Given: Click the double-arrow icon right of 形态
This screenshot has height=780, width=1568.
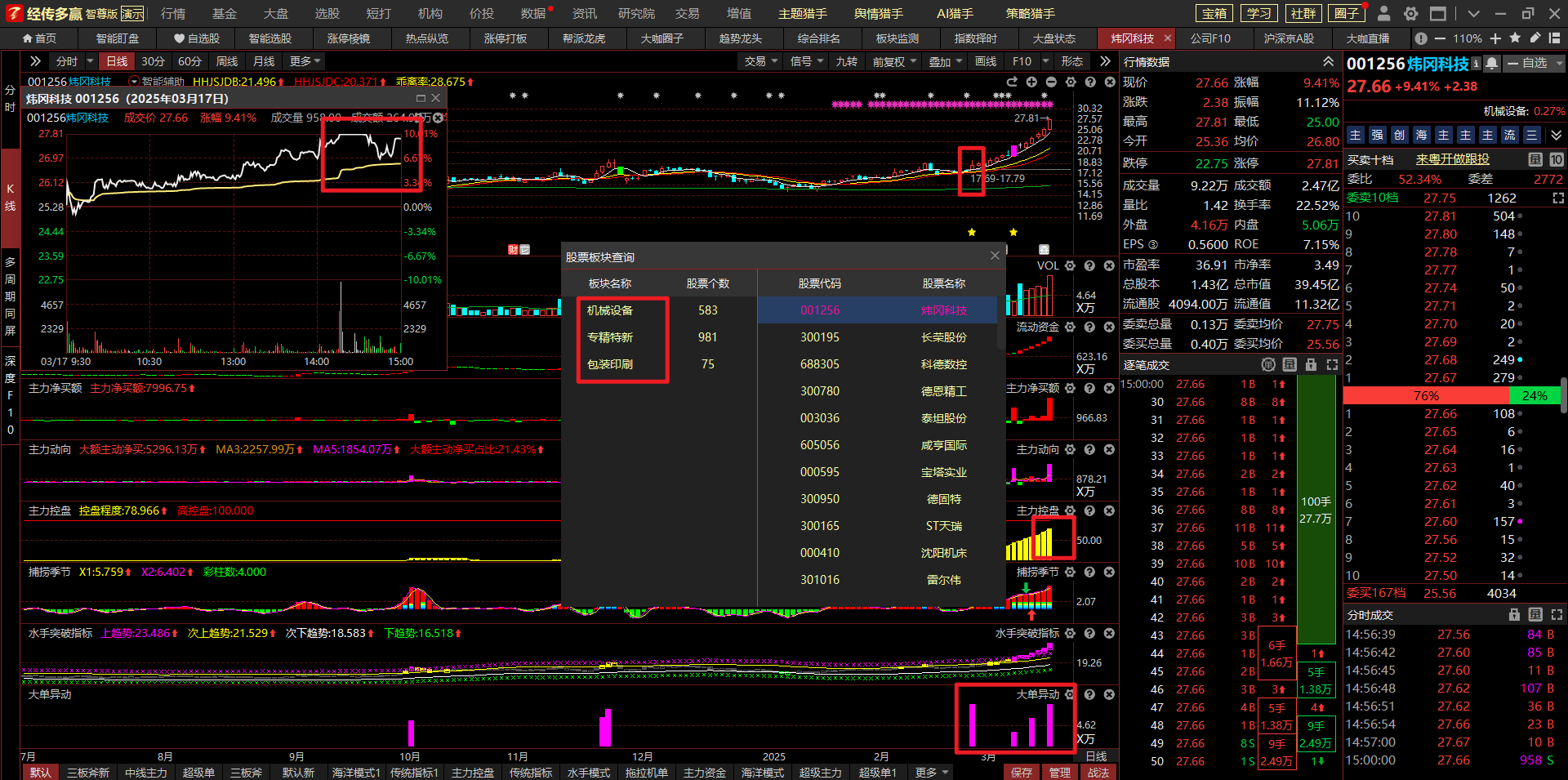Looking at the screenshot, I should coord(1105,61).
